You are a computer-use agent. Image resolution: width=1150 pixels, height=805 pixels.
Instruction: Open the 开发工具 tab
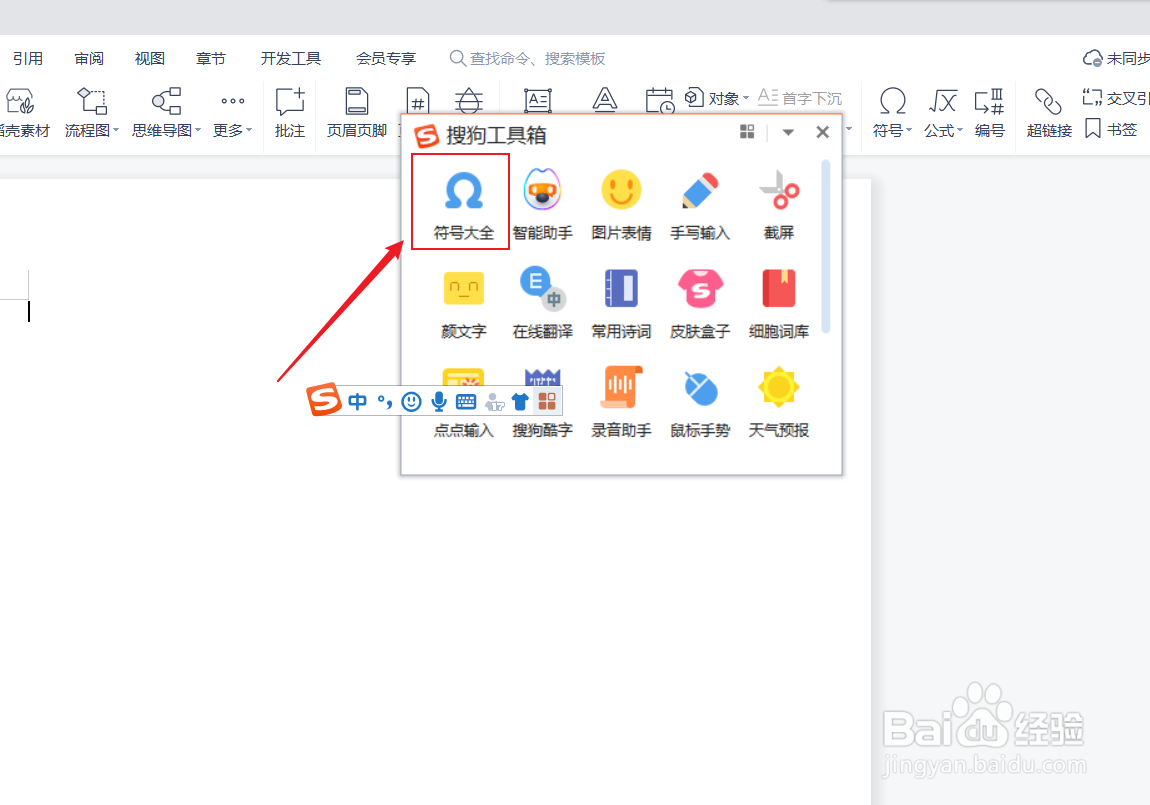click(x=290, y=59)
